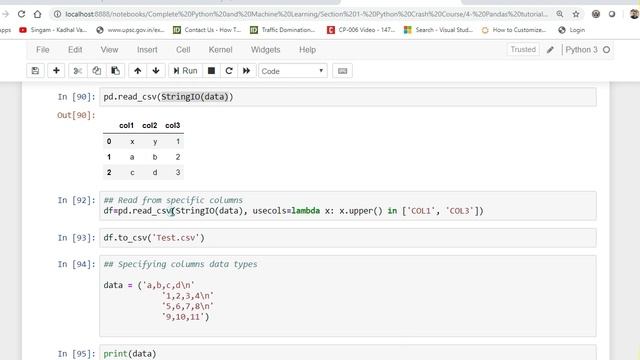The width and height of the screenshot is (640, 360).
Task: Open the Insert menu
Action: click(147, 50)
